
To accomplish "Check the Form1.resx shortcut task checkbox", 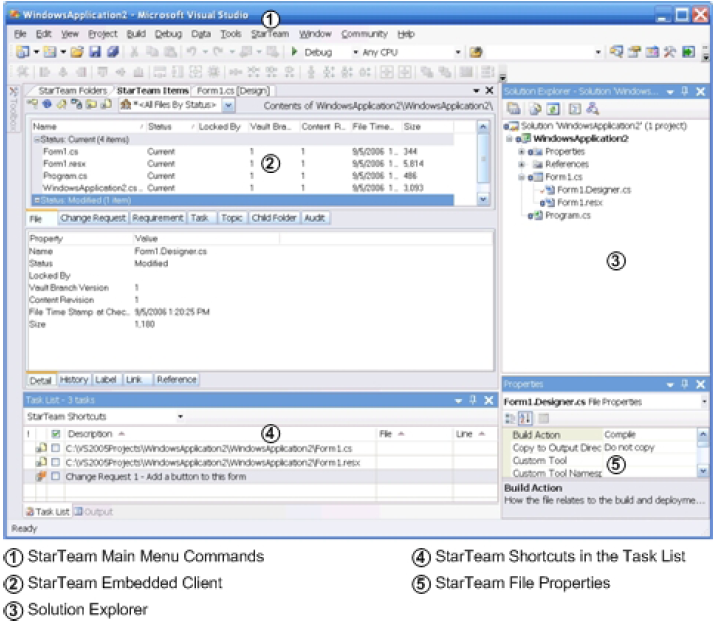I will (55, 462).
